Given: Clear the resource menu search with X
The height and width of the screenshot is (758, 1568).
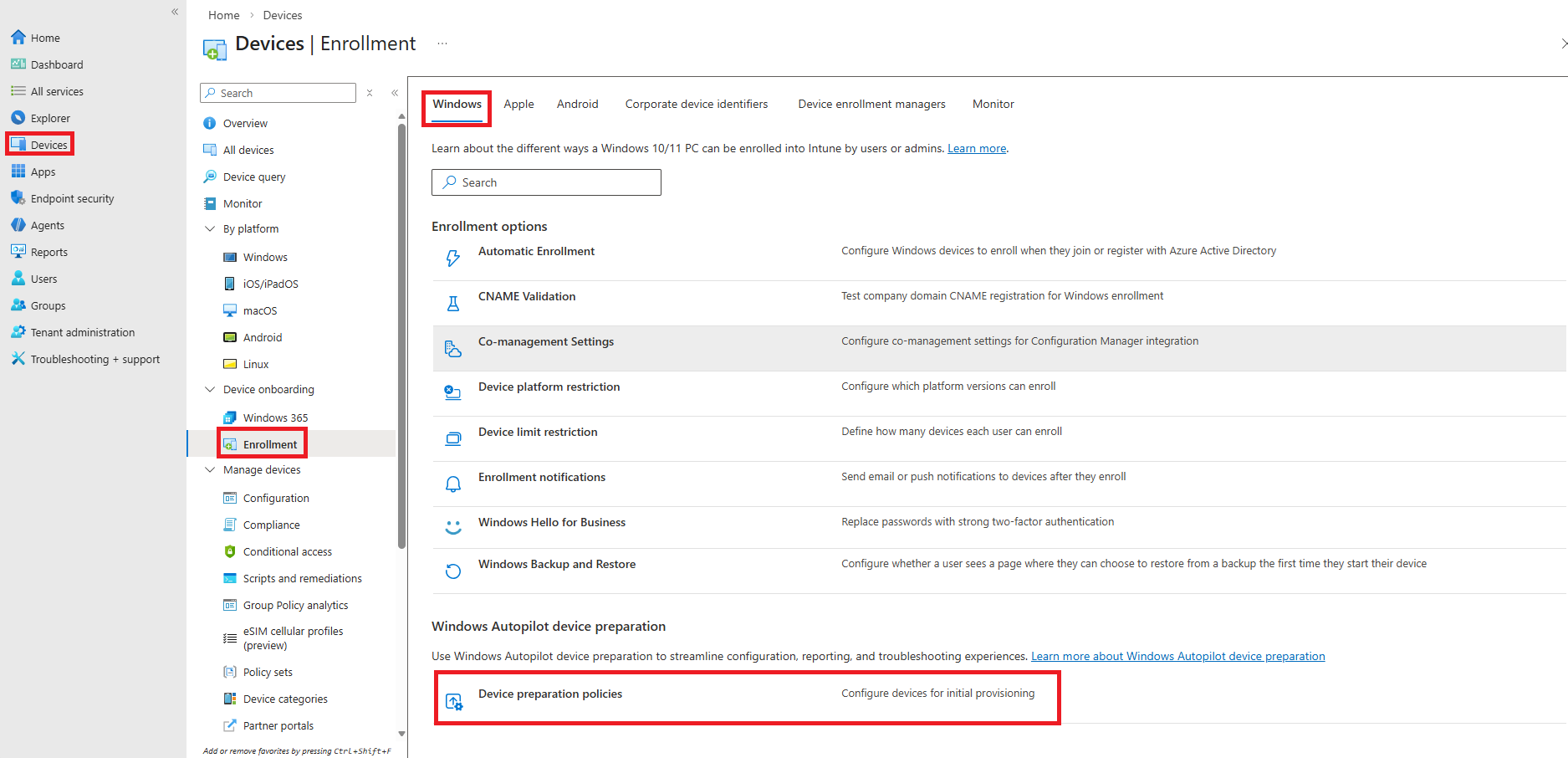Looking at the screenshot, I should click(x=370, y=93).
